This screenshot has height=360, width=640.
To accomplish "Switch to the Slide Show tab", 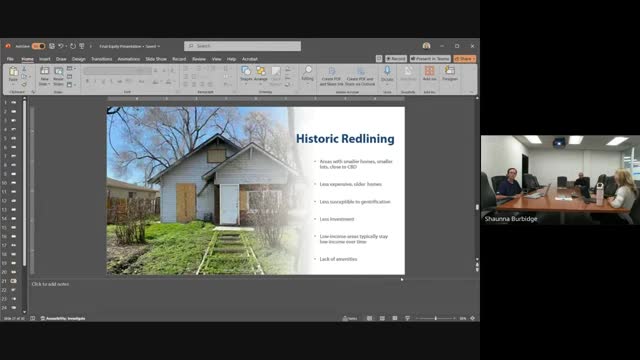I will tap(156, 59).
